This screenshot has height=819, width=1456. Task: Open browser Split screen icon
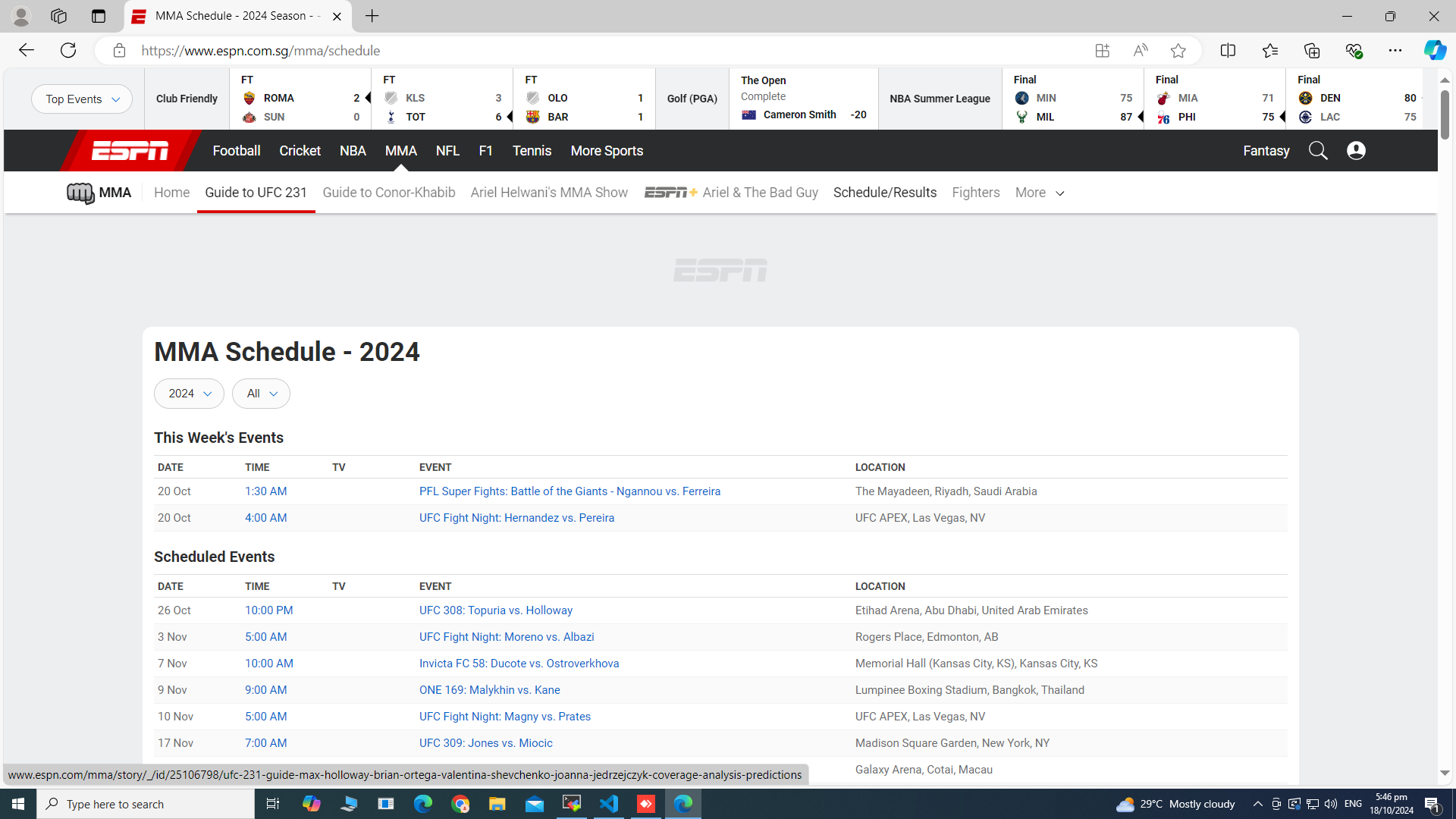coord(1228,51)
